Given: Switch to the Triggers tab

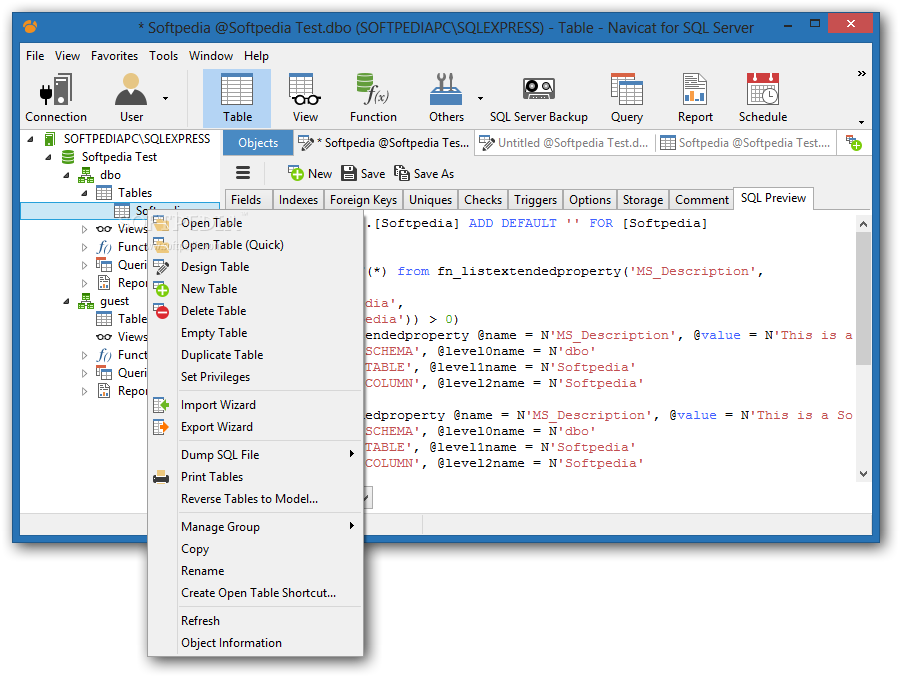Looking at the screenshot, I should pyautogui.click(x=536, y=199).
